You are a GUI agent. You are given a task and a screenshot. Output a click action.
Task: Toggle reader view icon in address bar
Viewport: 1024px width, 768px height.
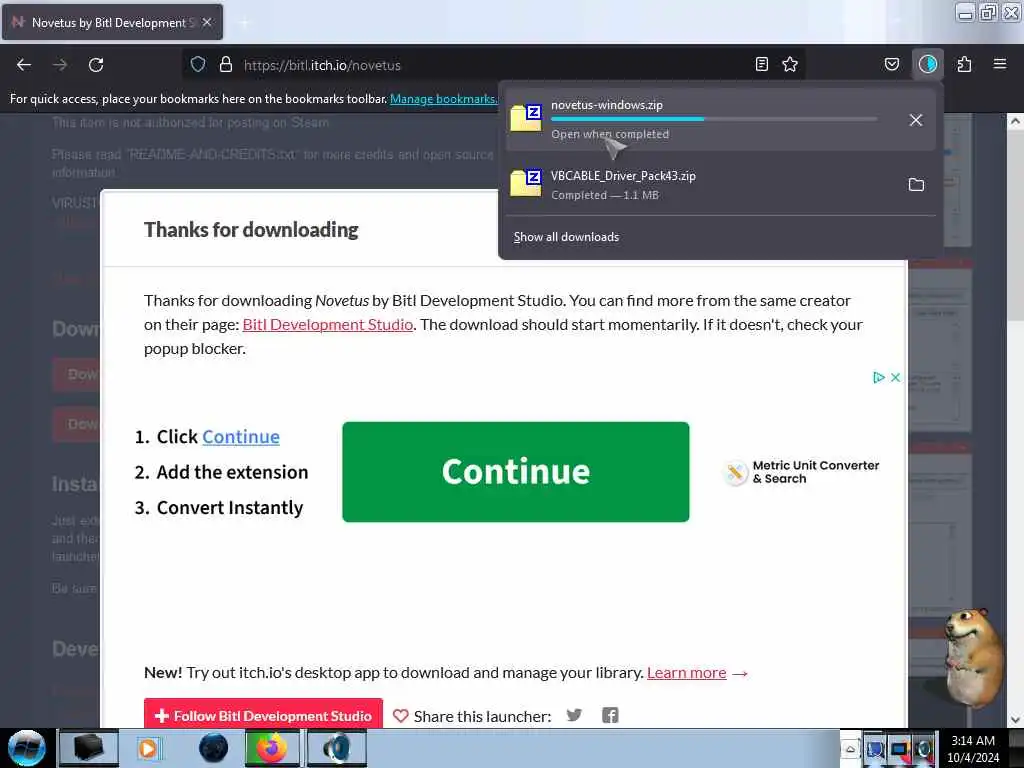[761, 64]
